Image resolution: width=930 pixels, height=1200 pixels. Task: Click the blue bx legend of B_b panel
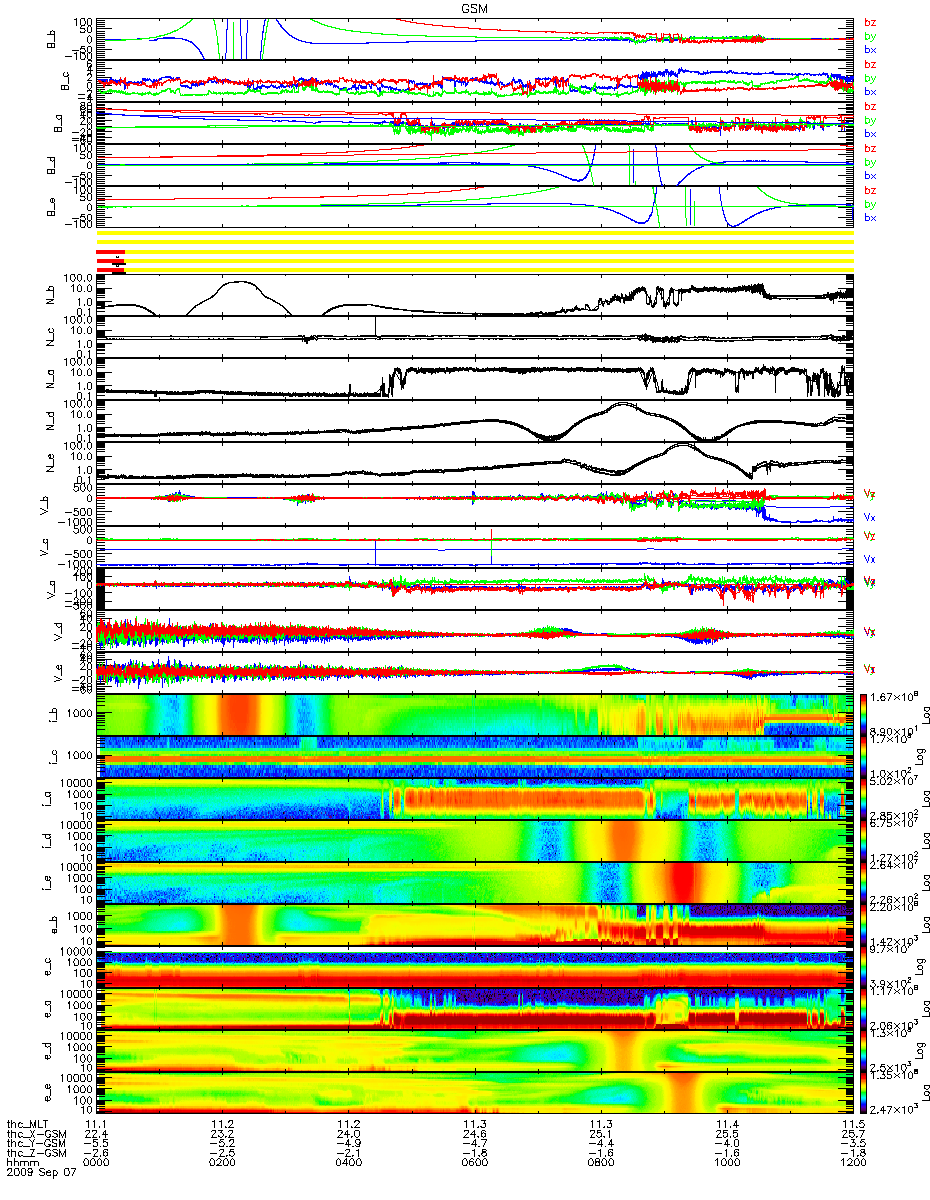(870, 49)
